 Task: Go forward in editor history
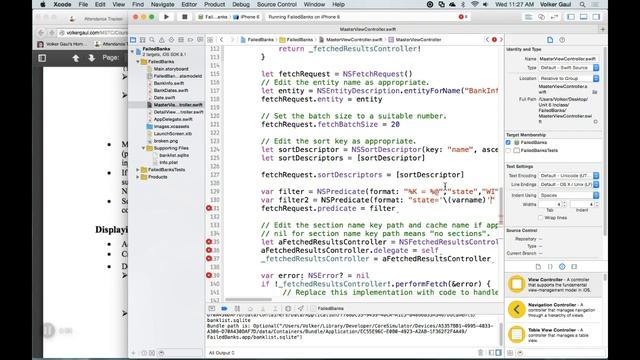(x=232, y=40)
